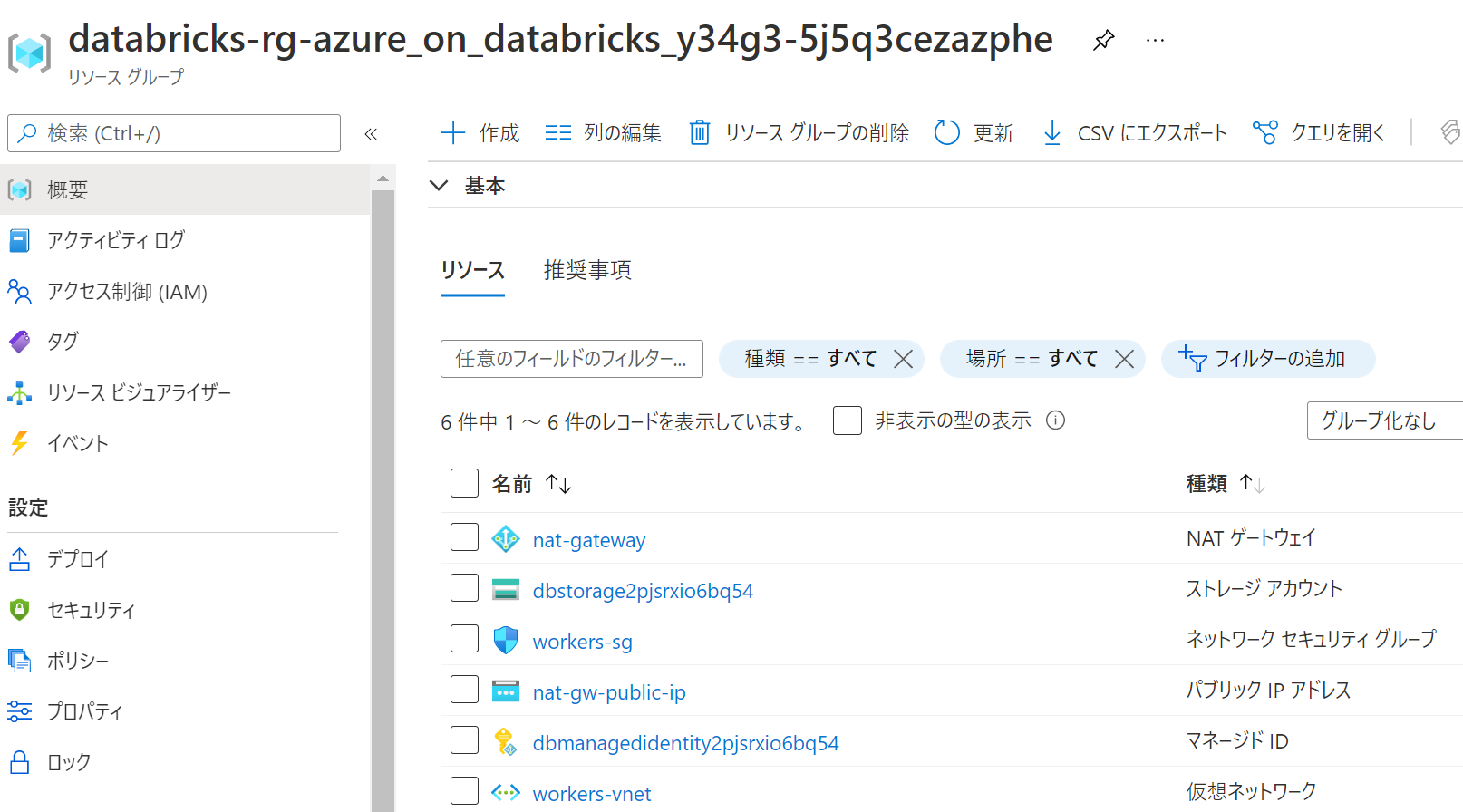This screenshot has width=1463, height=812.
Task: Remove the 種類 filter with its X
Action: 903,359
